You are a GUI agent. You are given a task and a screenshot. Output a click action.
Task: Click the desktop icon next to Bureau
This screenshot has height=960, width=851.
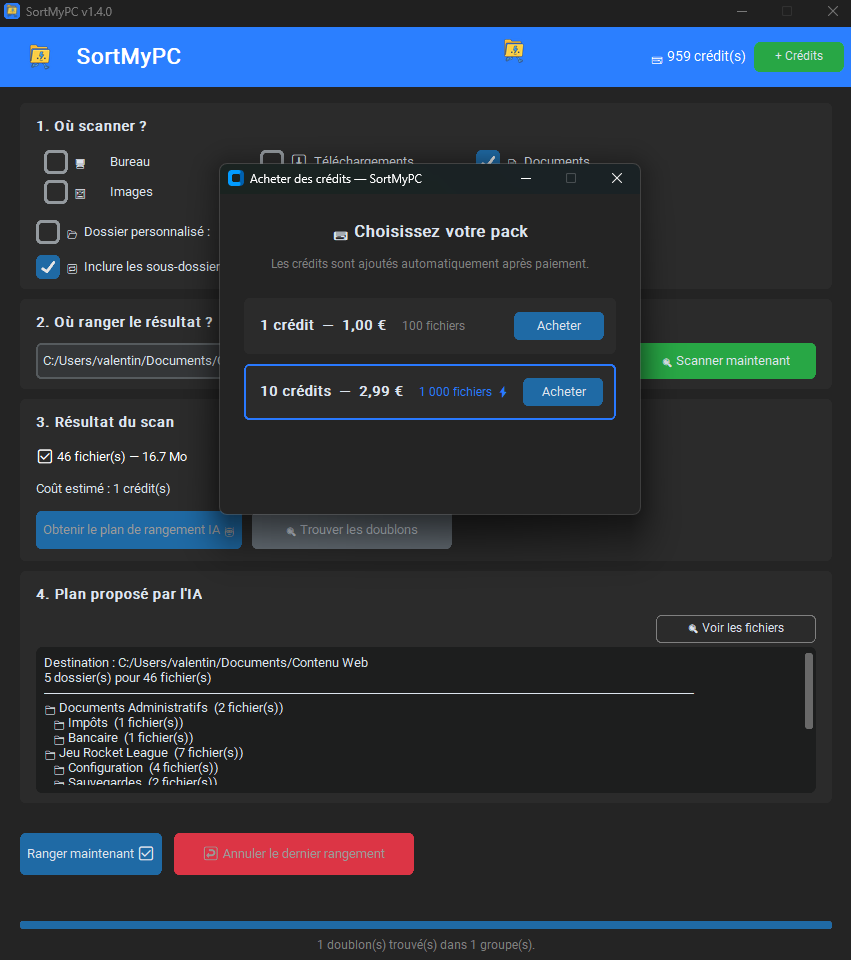click(x=80, y=163)
